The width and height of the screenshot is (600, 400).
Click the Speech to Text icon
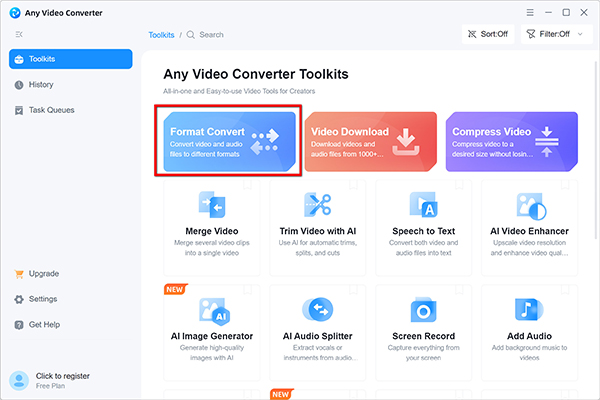[x=423, y=205]
